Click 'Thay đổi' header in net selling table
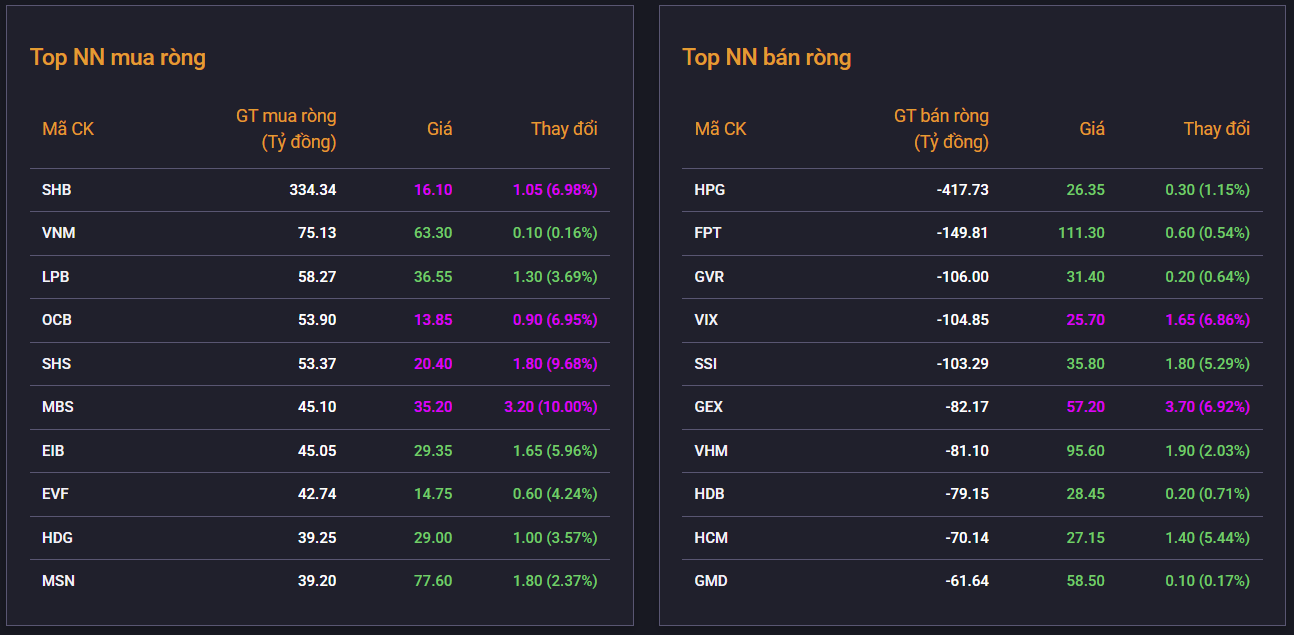 1217,129
